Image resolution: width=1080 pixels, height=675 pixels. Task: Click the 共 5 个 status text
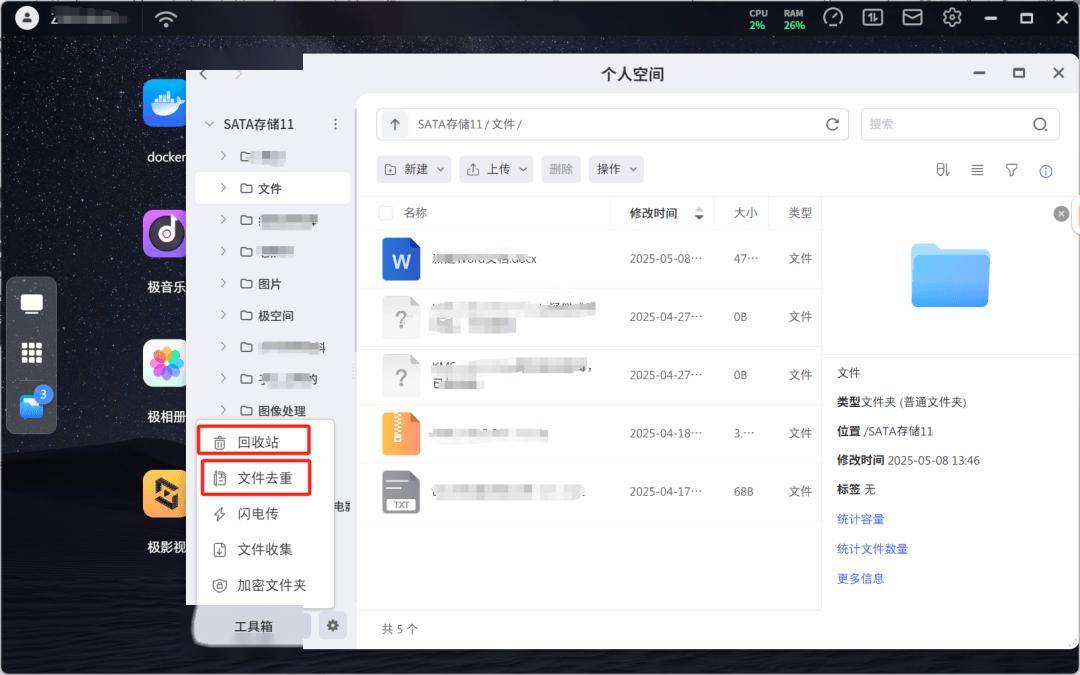pyautogui.click(x=399, y=629)
